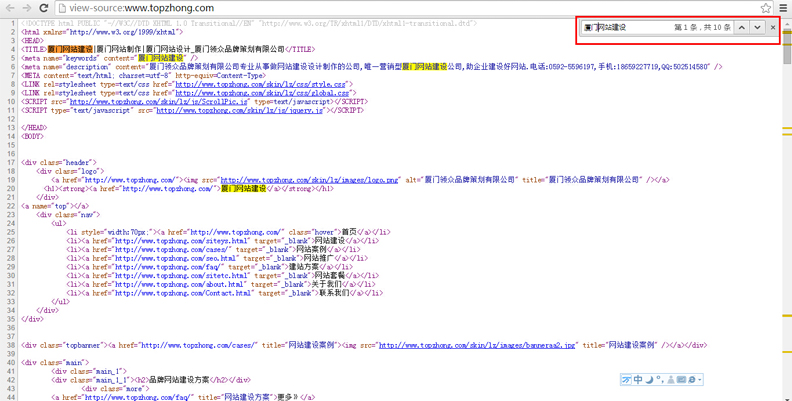The width and height of the screenshot is (792, 401).
Task: Go forward in browser history
Action: 27,8
